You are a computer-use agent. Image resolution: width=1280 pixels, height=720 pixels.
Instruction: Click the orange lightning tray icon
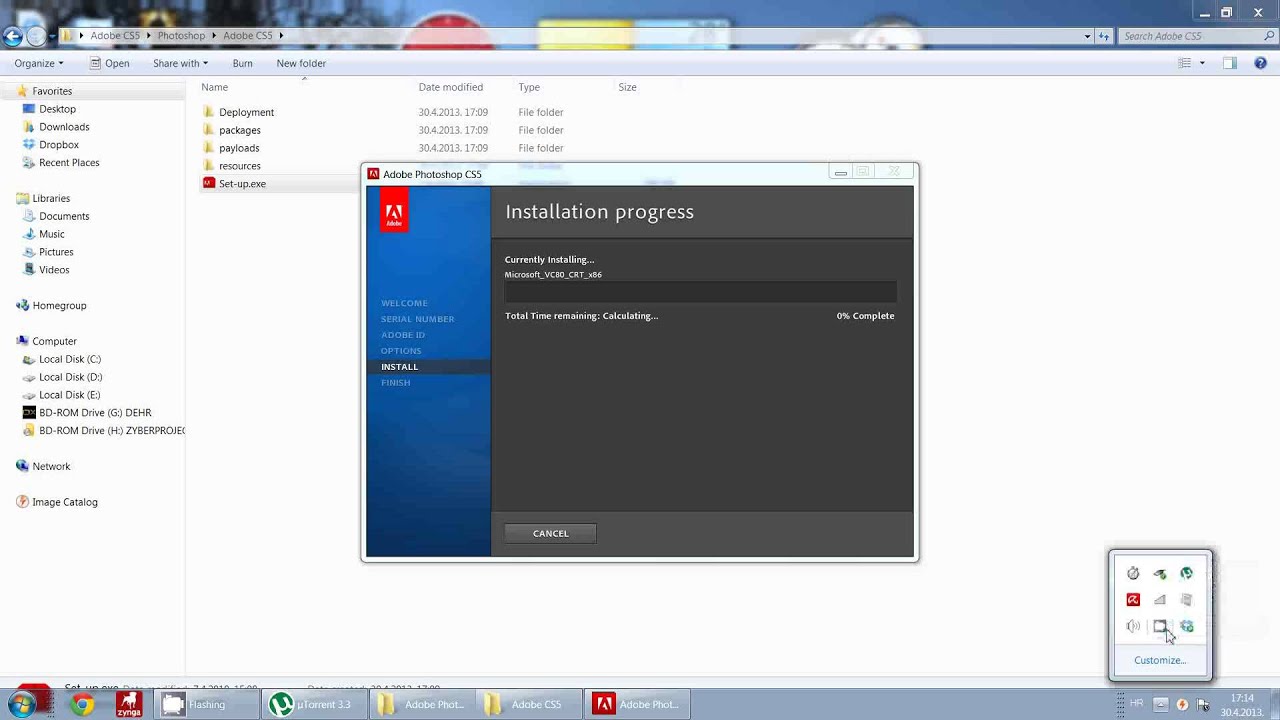[x=1182, y=704]
